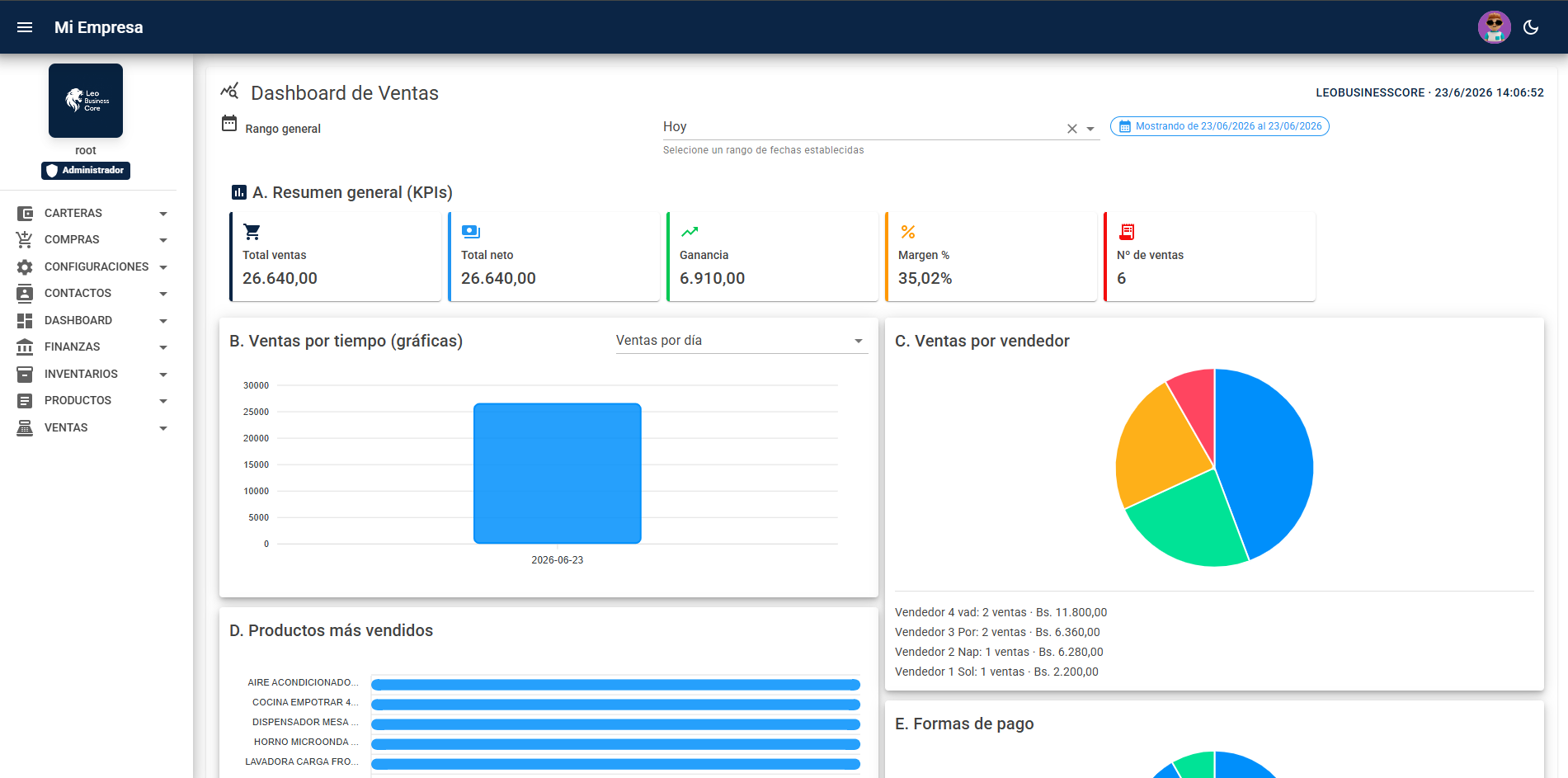Viewport: 1568px width, 778px height.
Task: Click the Ventas register icon
Action: pos(25,428)
